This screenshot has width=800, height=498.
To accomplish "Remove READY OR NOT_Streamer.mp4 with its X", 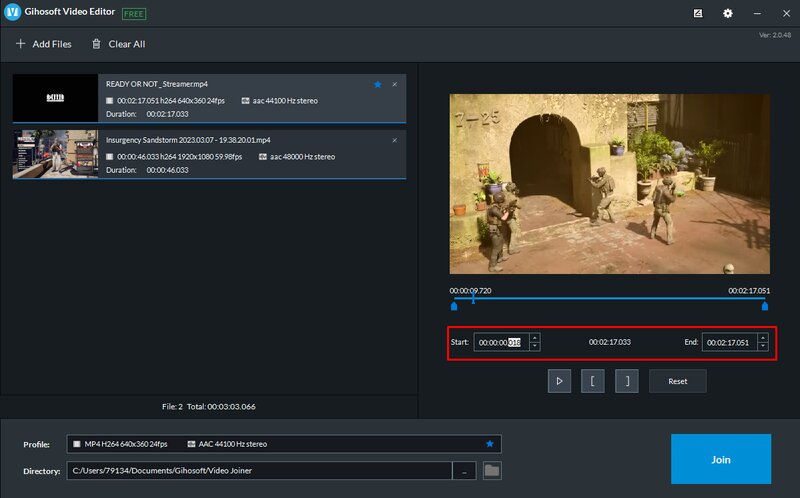I will [x=394, y=84].
